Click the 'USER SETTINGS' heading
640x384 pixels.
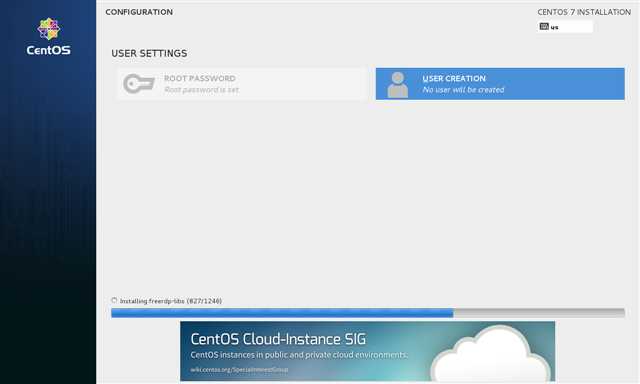tap(149, 53)
